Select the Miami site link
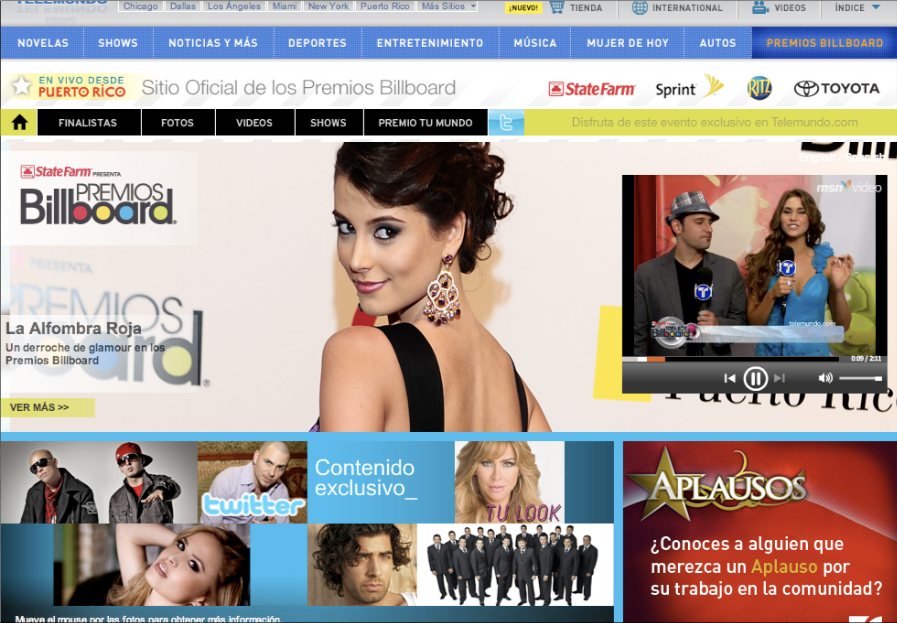 click(284, 6)
